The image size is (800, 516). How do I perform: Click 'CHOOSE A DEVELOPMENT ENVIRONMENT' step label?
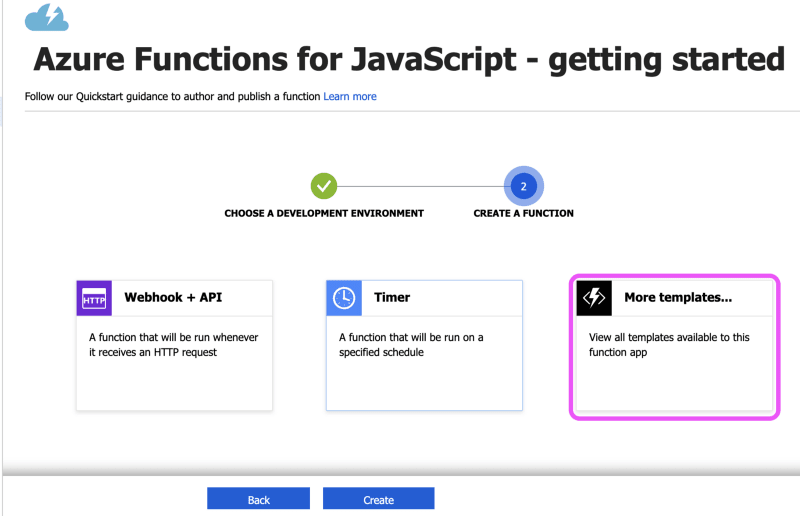click(324, 213)
